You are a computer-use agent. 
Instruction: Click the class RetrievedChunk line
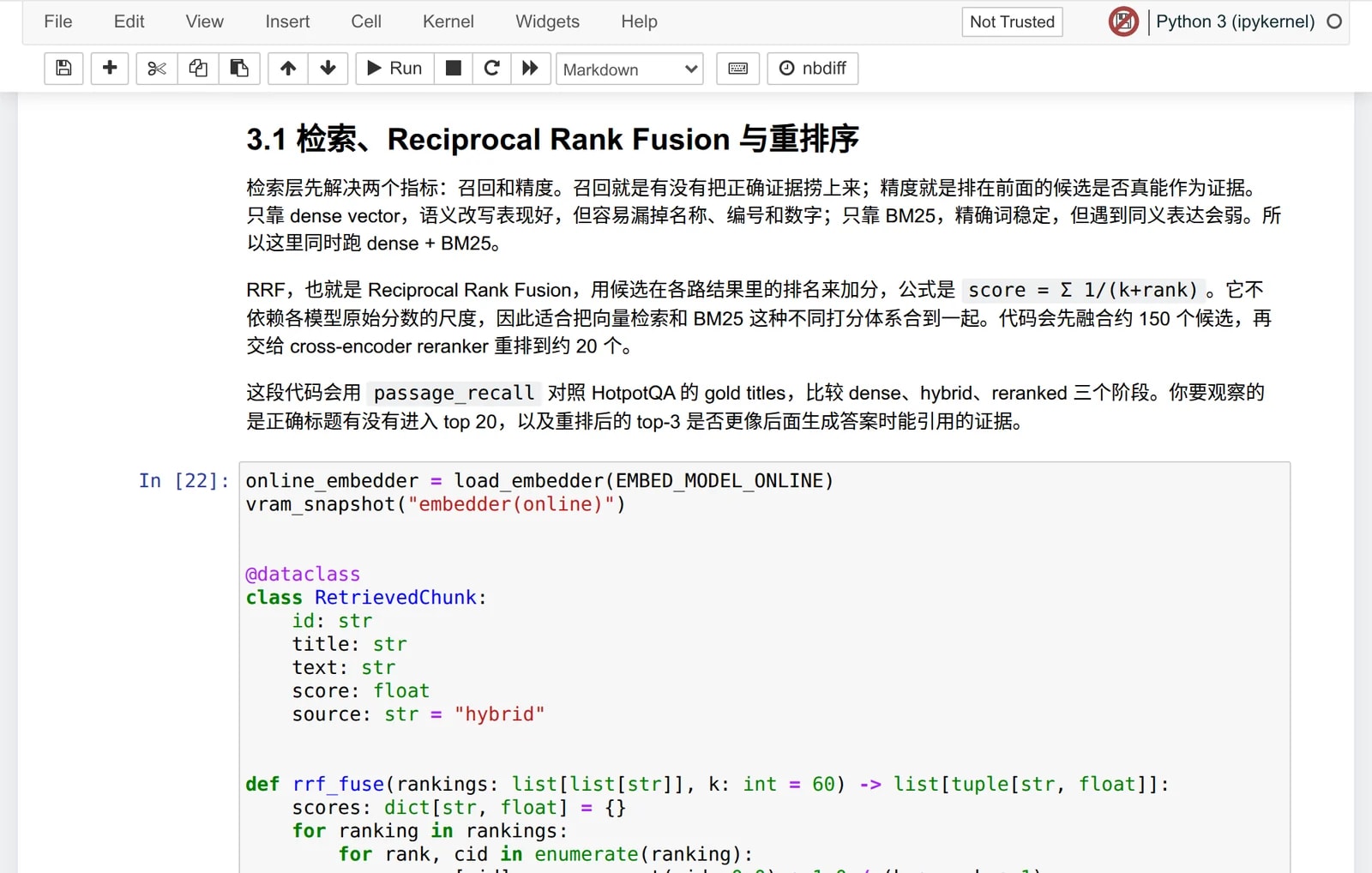(x=366, y=597)
